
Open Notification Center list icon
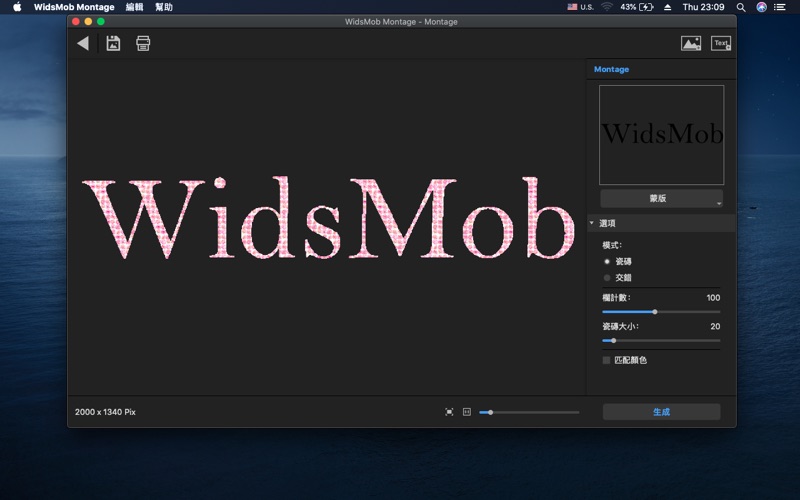(780, 7)
